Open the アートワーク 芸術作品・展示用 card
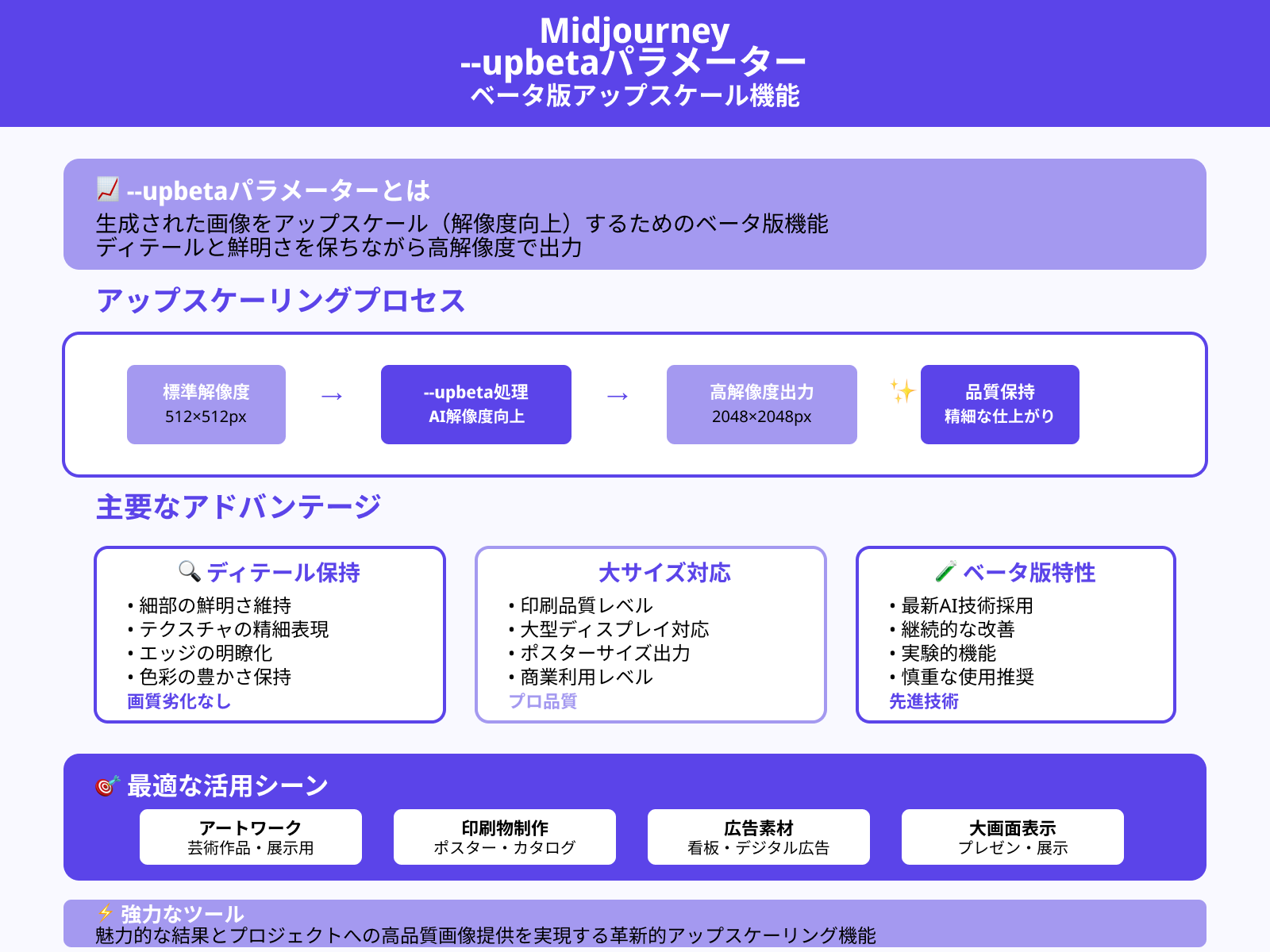This screenshot has width=1270, height=952. click(x=251, y=837)
